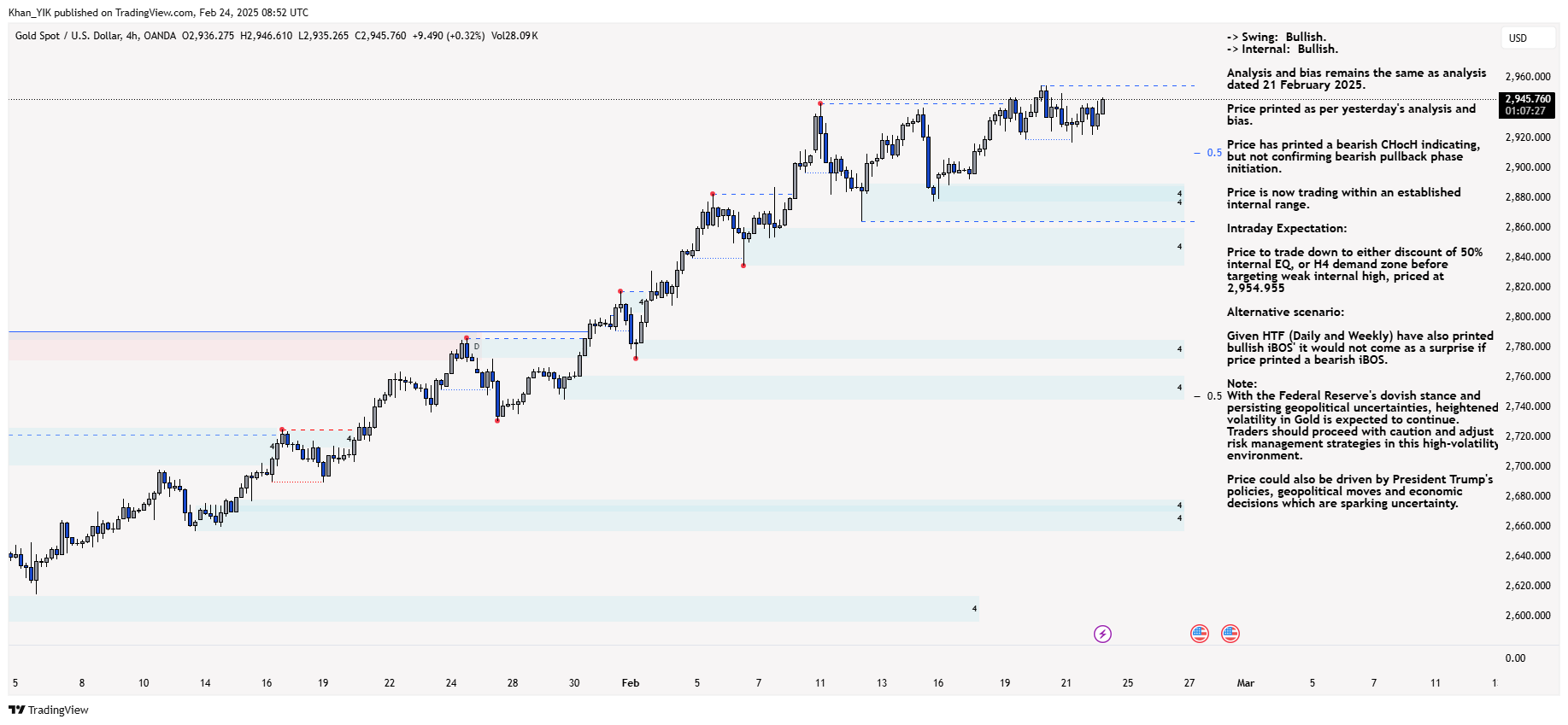
Task: Select the 'President Trump's policies' paragraph
Action: point(1360,491)
